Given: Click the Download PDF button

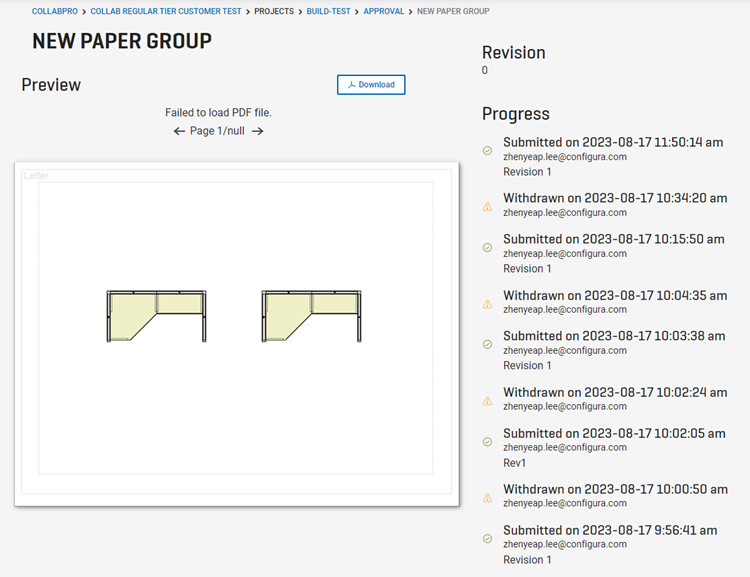Looking at the screenshot, I should coord(371,85).
